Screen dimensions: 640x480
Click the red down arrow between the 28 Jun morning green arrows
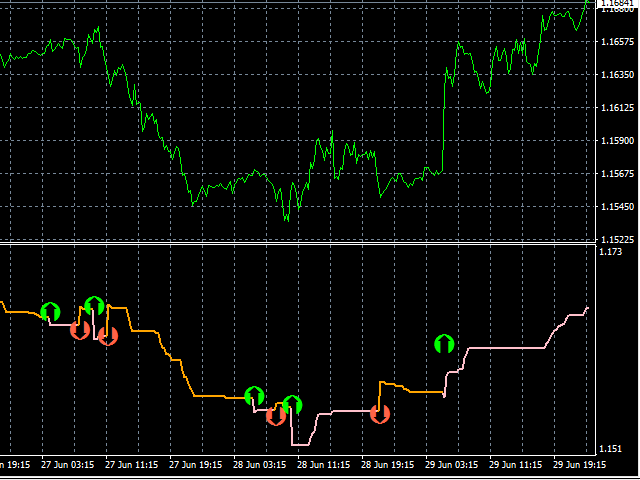coord(276,416)
